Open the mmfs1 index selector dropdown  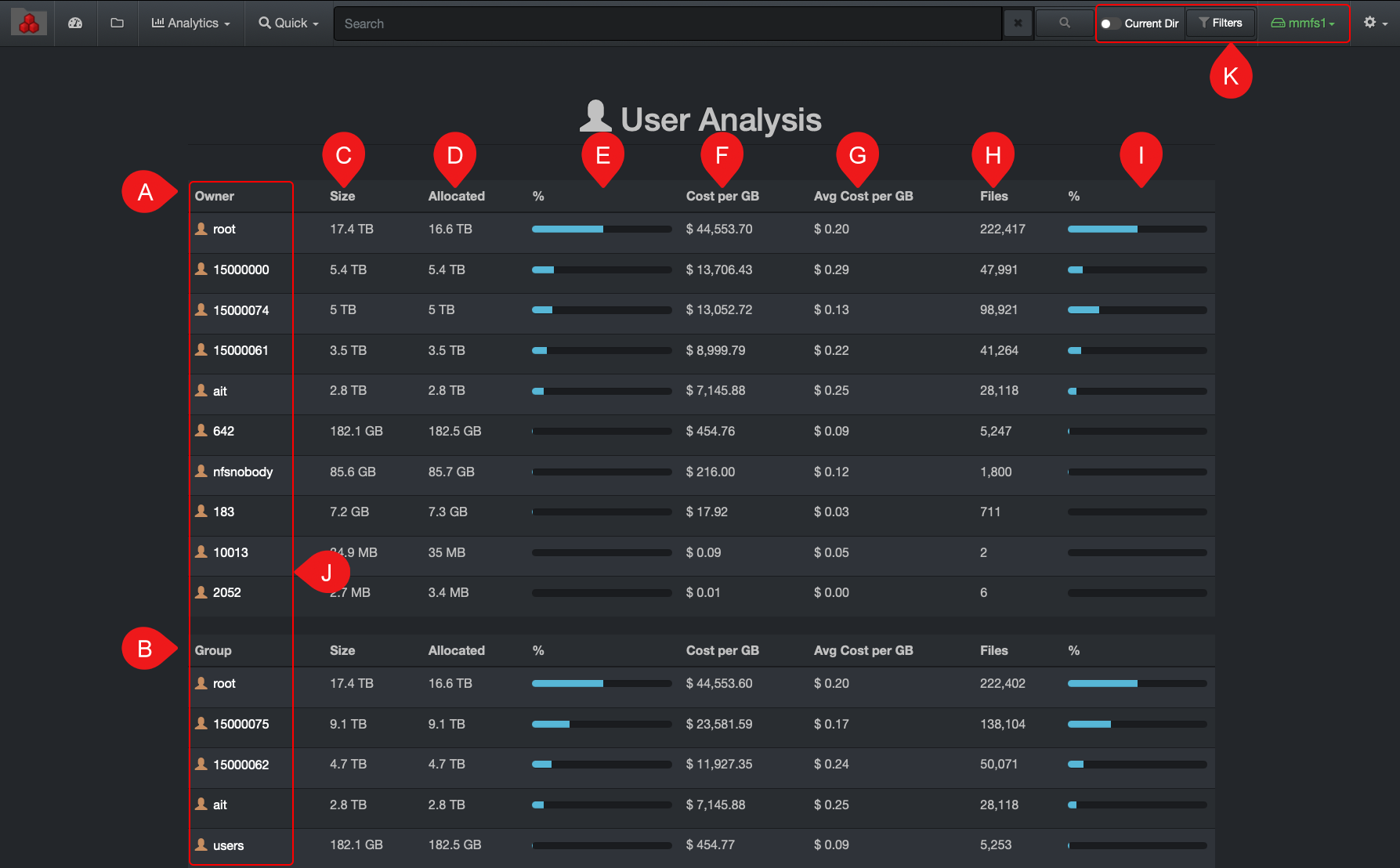tap(1303, 24)
